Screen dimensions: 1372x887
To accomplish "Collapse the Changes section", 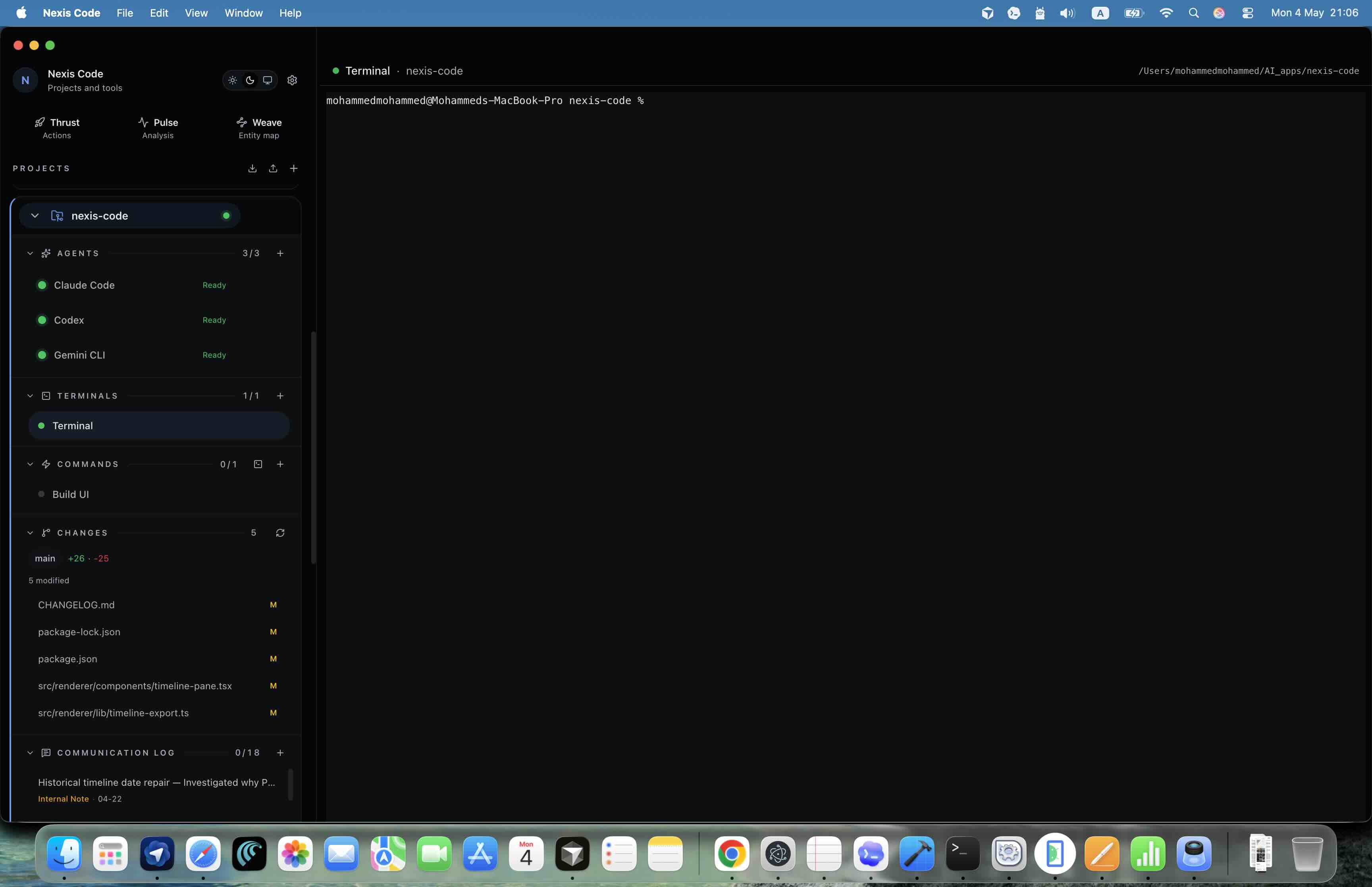I will (x=30, y=533).
